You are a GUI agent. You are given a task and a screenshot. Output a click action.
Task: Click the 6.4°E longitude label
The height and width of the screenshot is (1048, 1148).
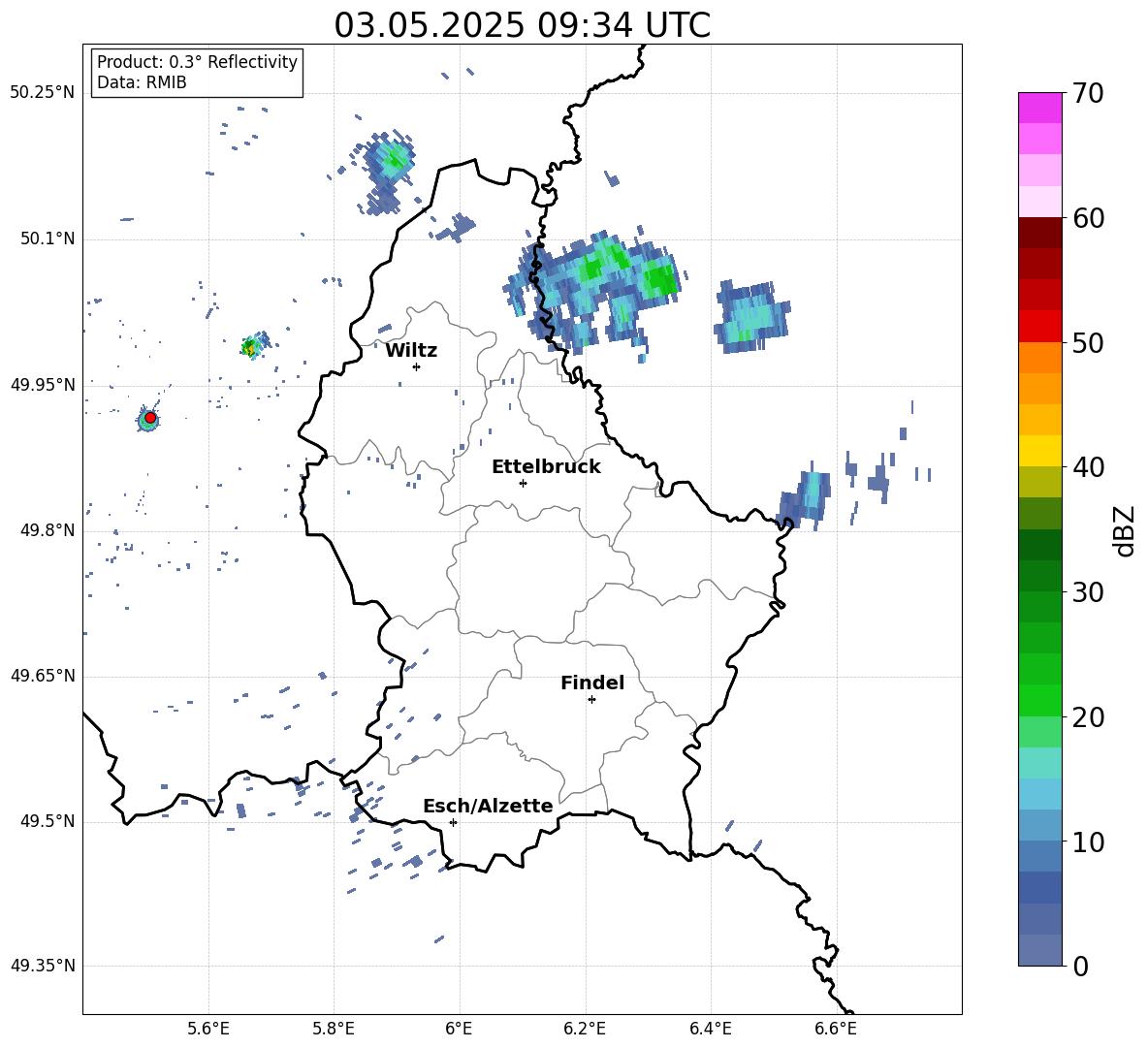pos(710,1029)
